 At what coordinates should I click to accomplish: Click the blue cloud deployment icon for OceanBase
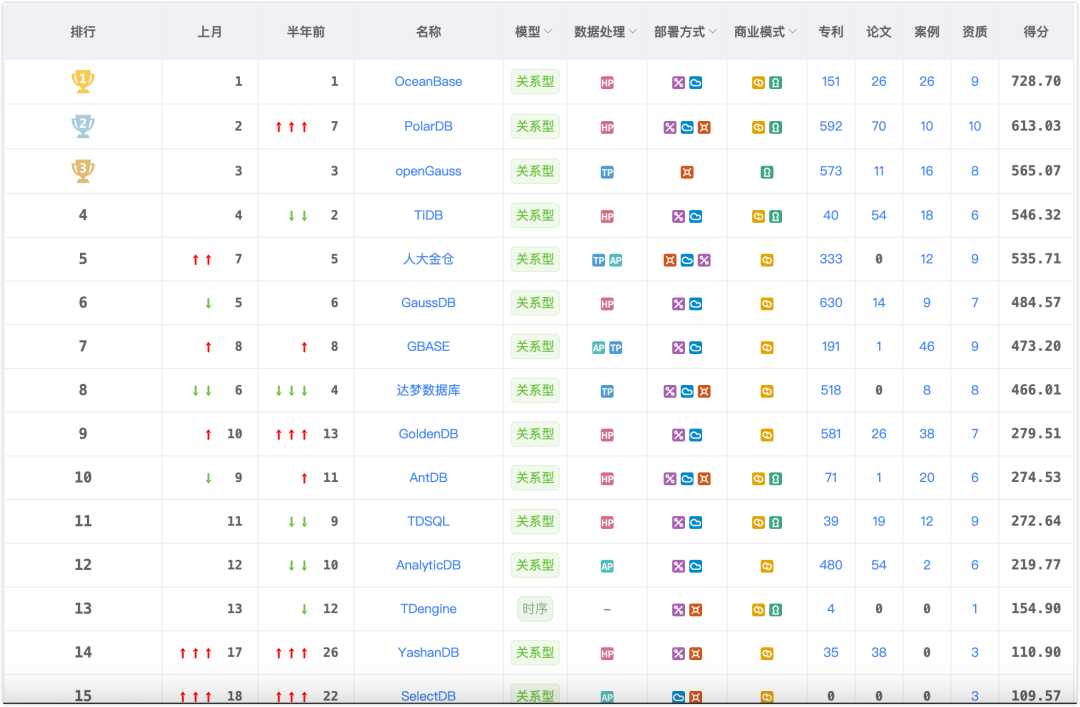[x=696, y=83]
